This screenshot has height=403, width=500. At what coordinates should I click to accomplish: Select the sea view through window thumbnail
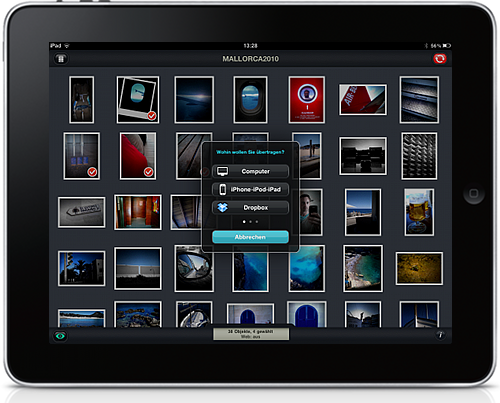pos(363,212)
